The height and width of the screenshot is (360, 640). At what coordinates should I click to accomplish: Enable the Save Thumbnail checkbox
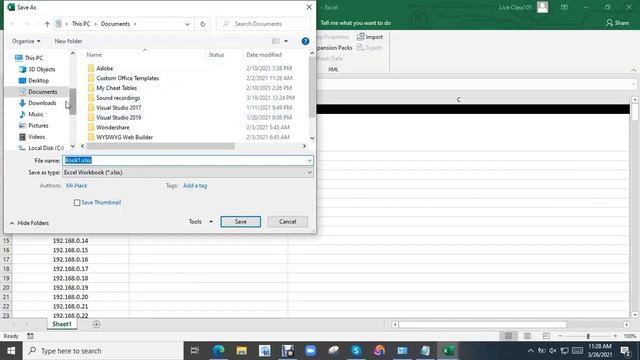click(x=77, y=202)
